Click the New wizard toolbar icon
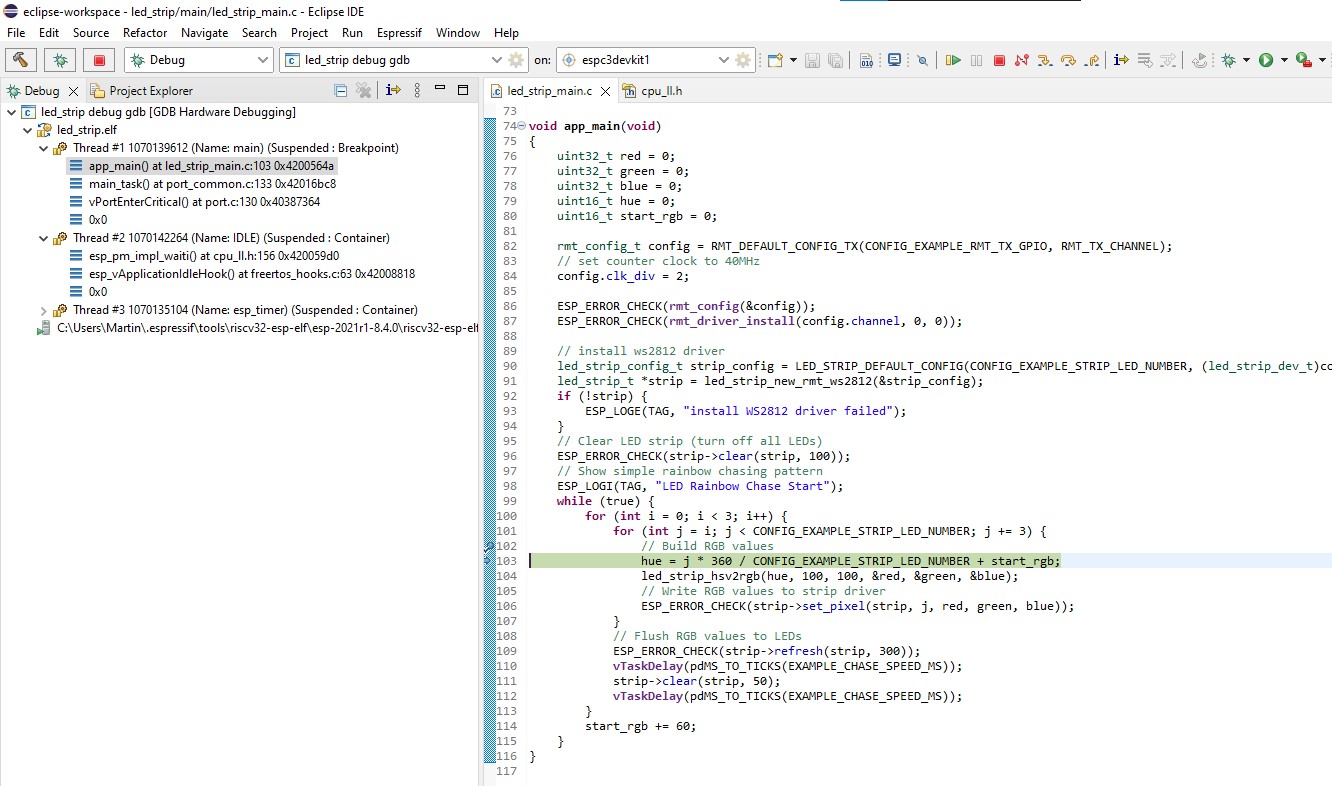This screenshot has width=1332, height=786. pos(775,60)
